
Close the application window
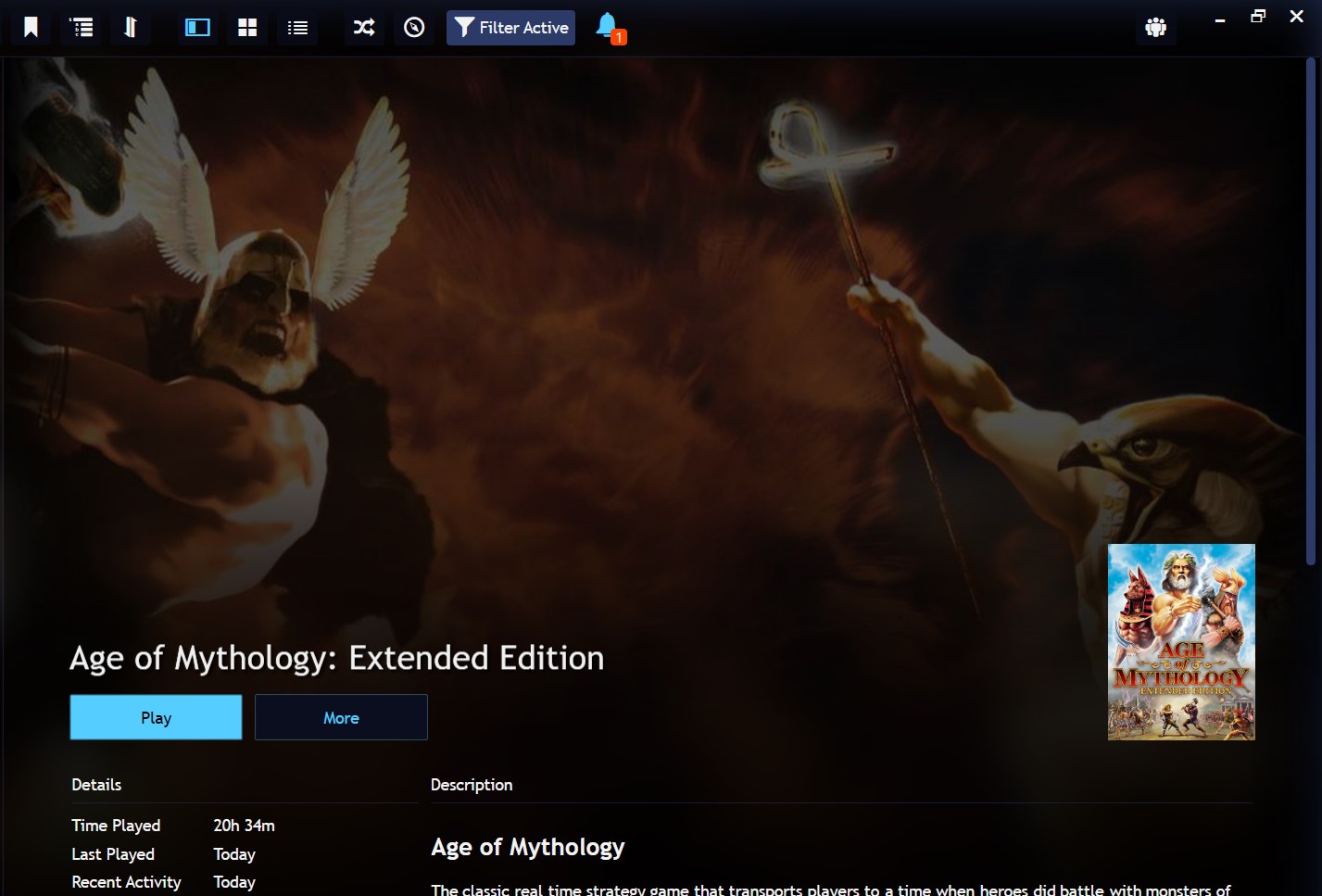(x=1297, y=17)
